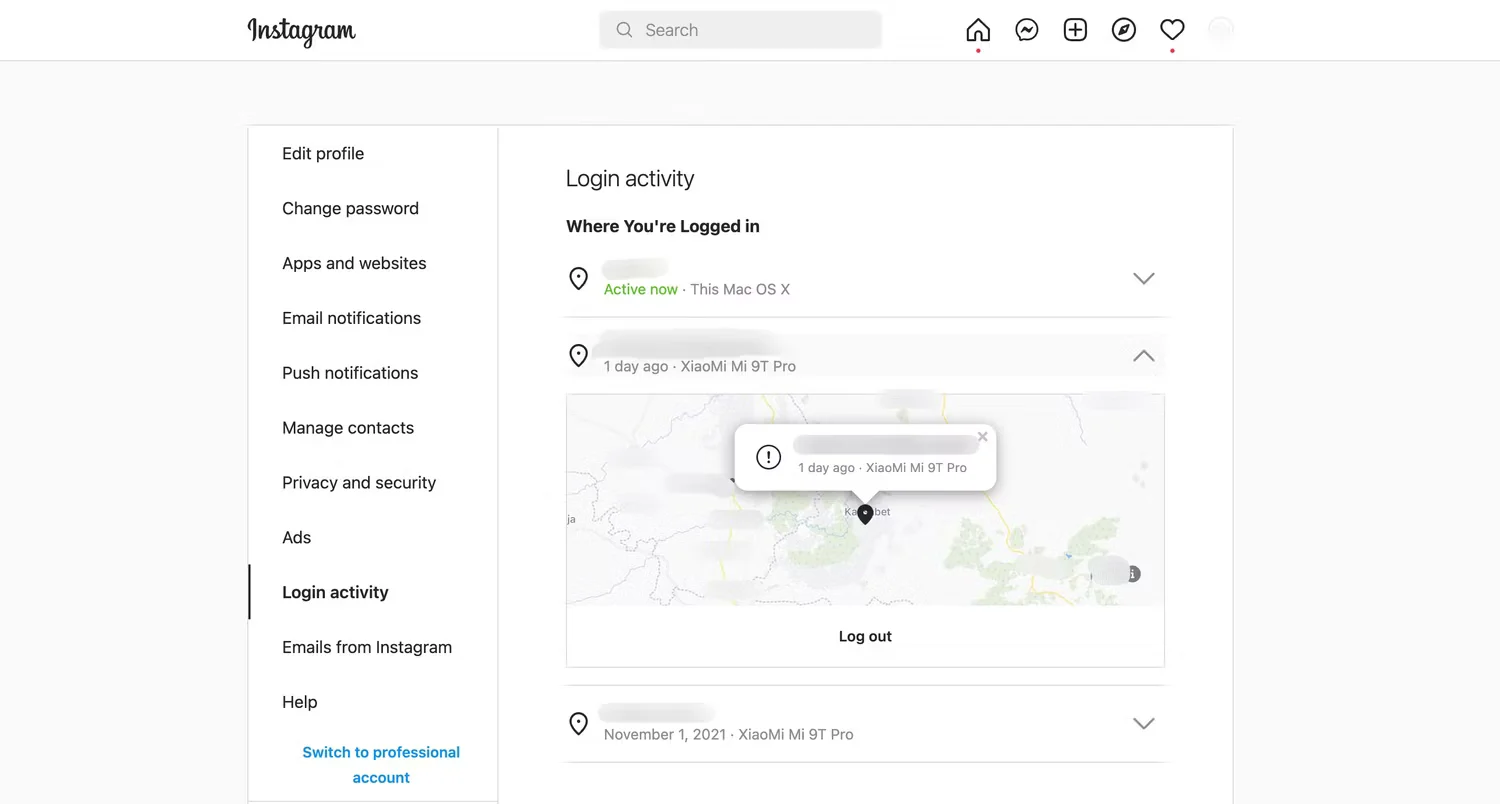
Task: Open Edit profile settings
Action: point(323,154)
